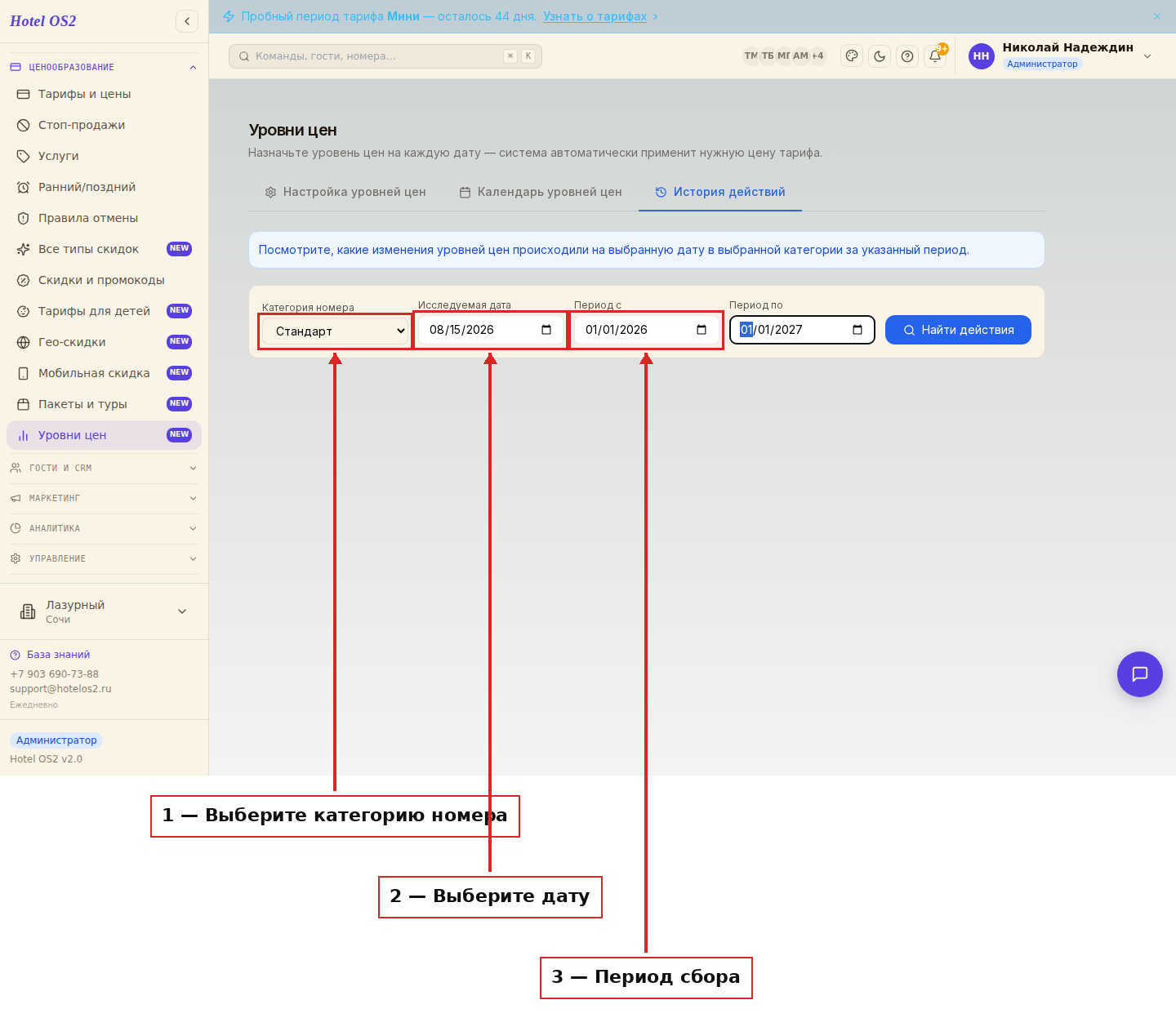
Task: Open Правила отмены page
Action: (x=104, y=218)
